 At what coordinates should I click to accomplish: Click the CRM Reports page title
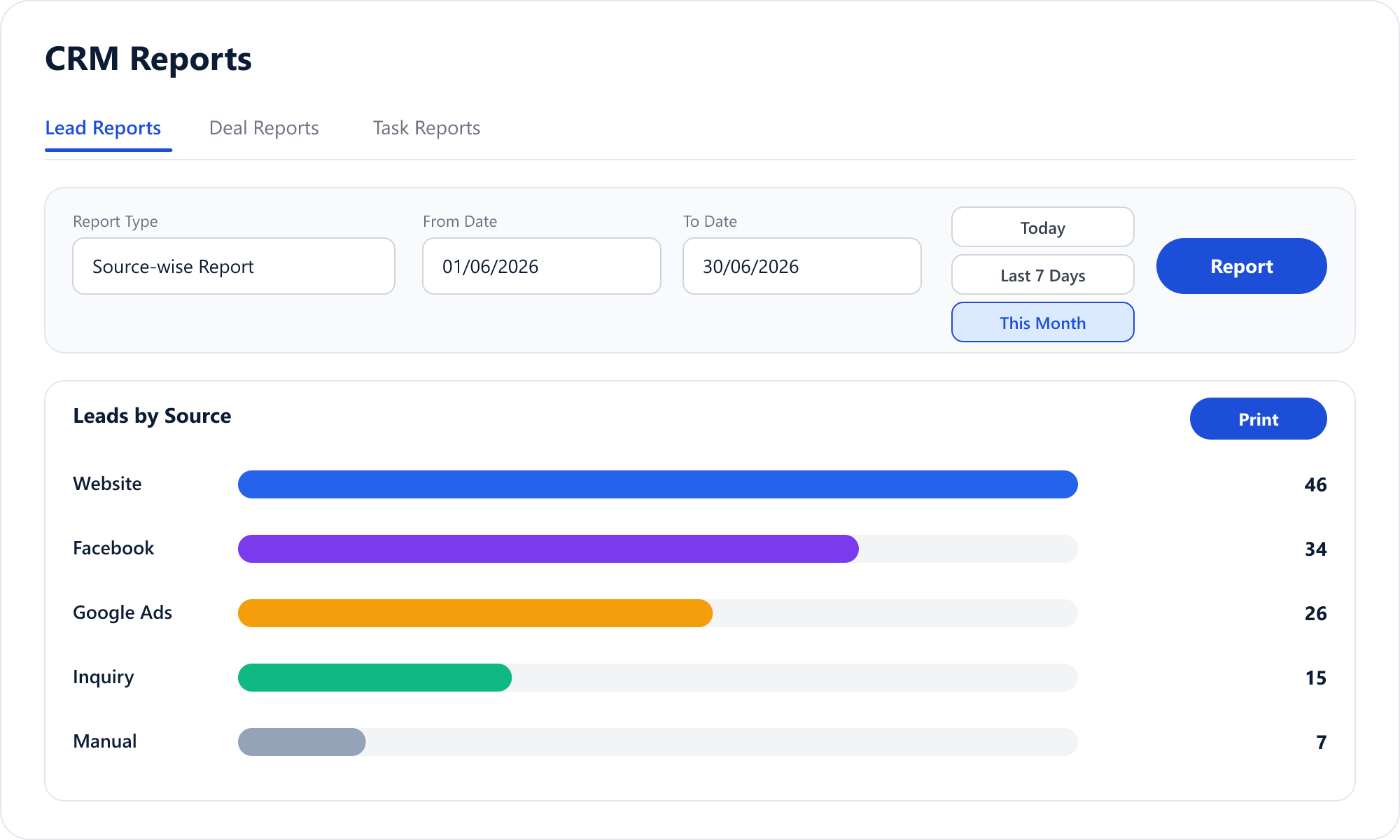[148, 59]
